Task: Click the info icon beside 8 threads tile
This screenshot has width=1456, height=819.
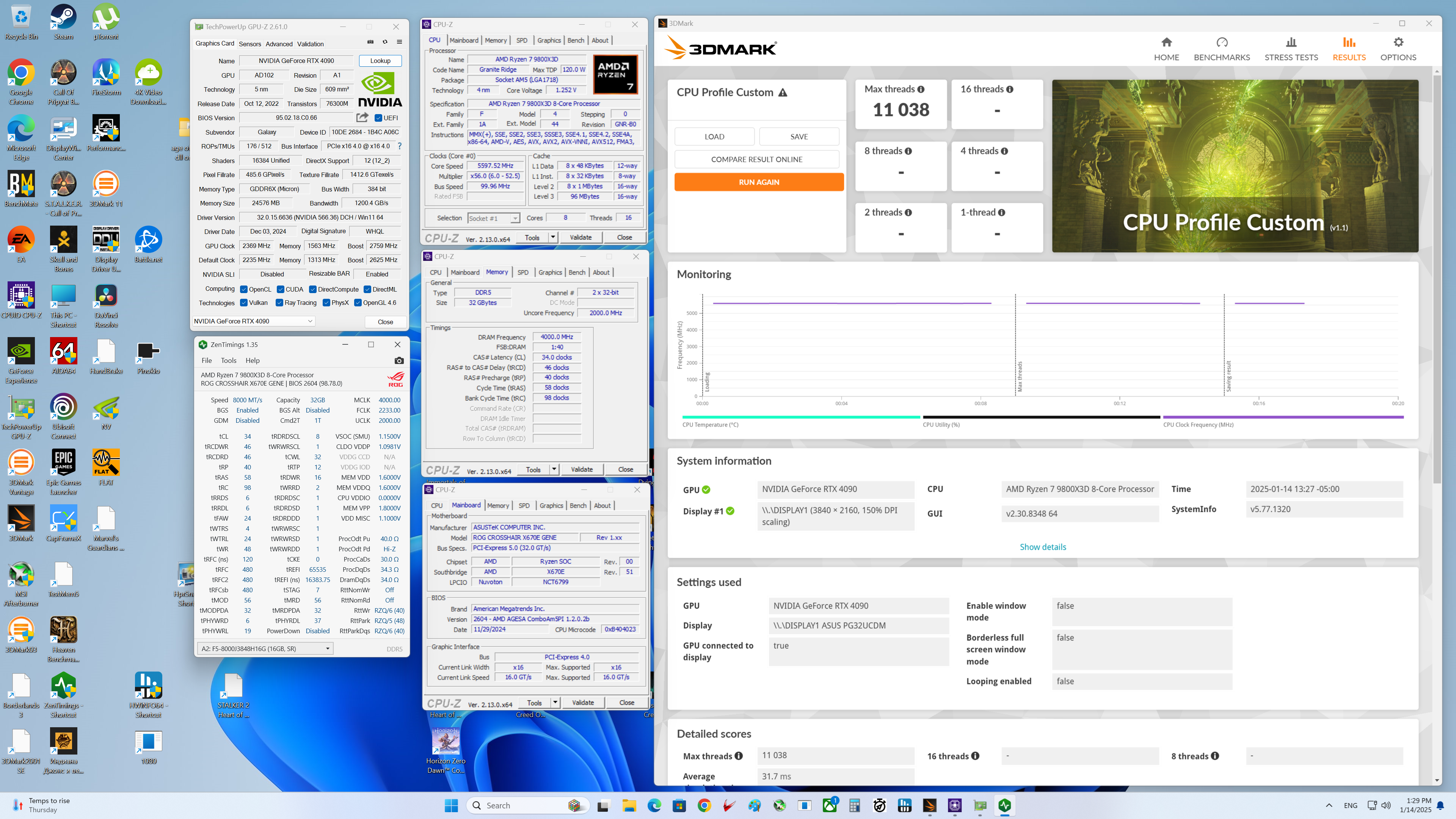Action: pyautogui.click(x=908, y=152)
